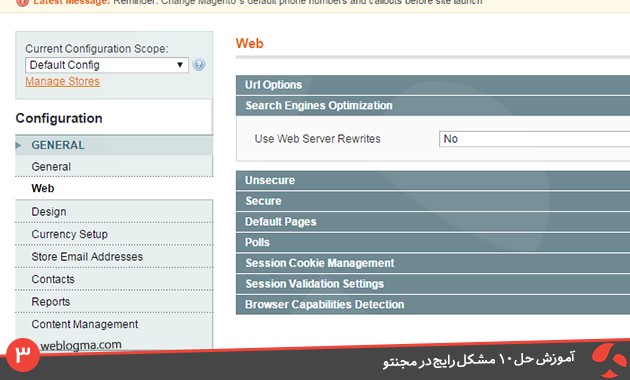Open Content Management settings
Viewport: 630px width, 380px height.
click(x=114, y=324)
